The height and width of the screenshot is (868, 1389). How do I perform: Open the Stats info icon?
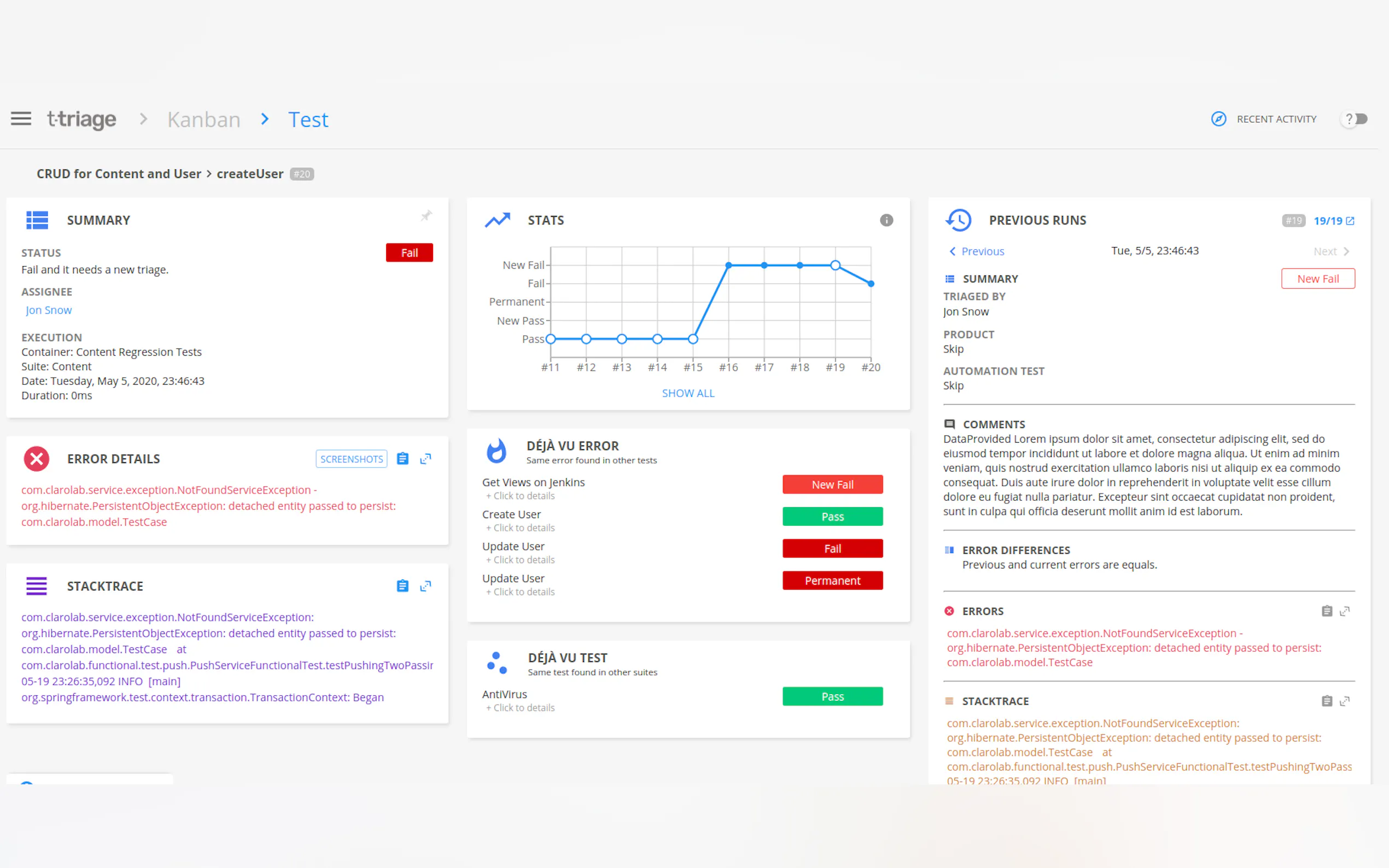[886, 220]
